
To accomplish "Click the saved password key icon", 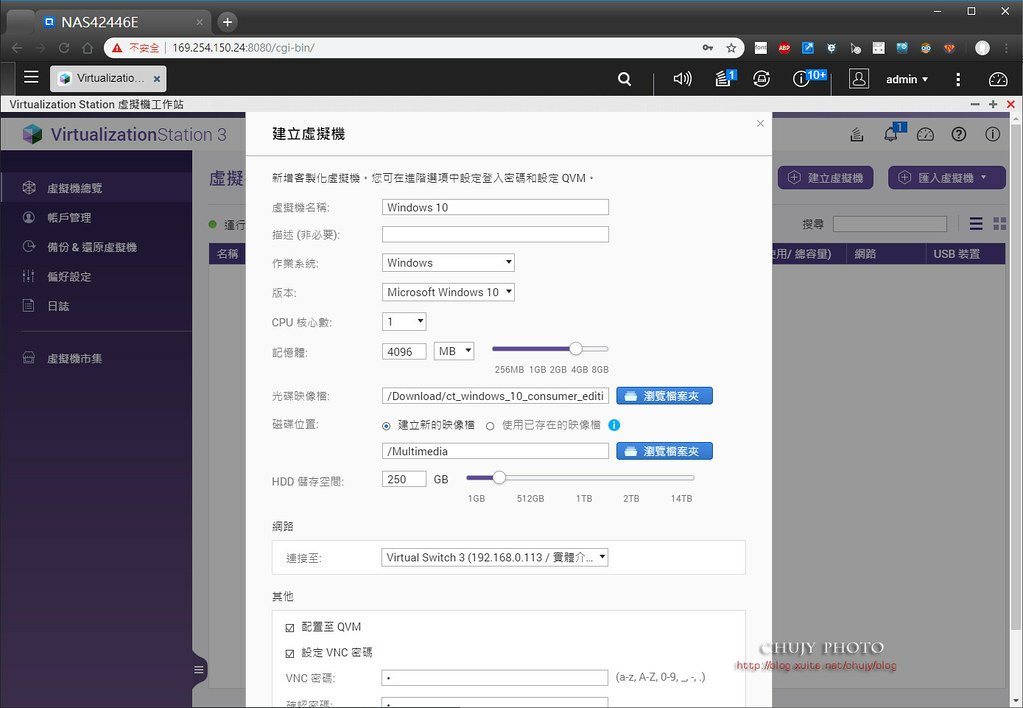I will [x=708, y=48].
